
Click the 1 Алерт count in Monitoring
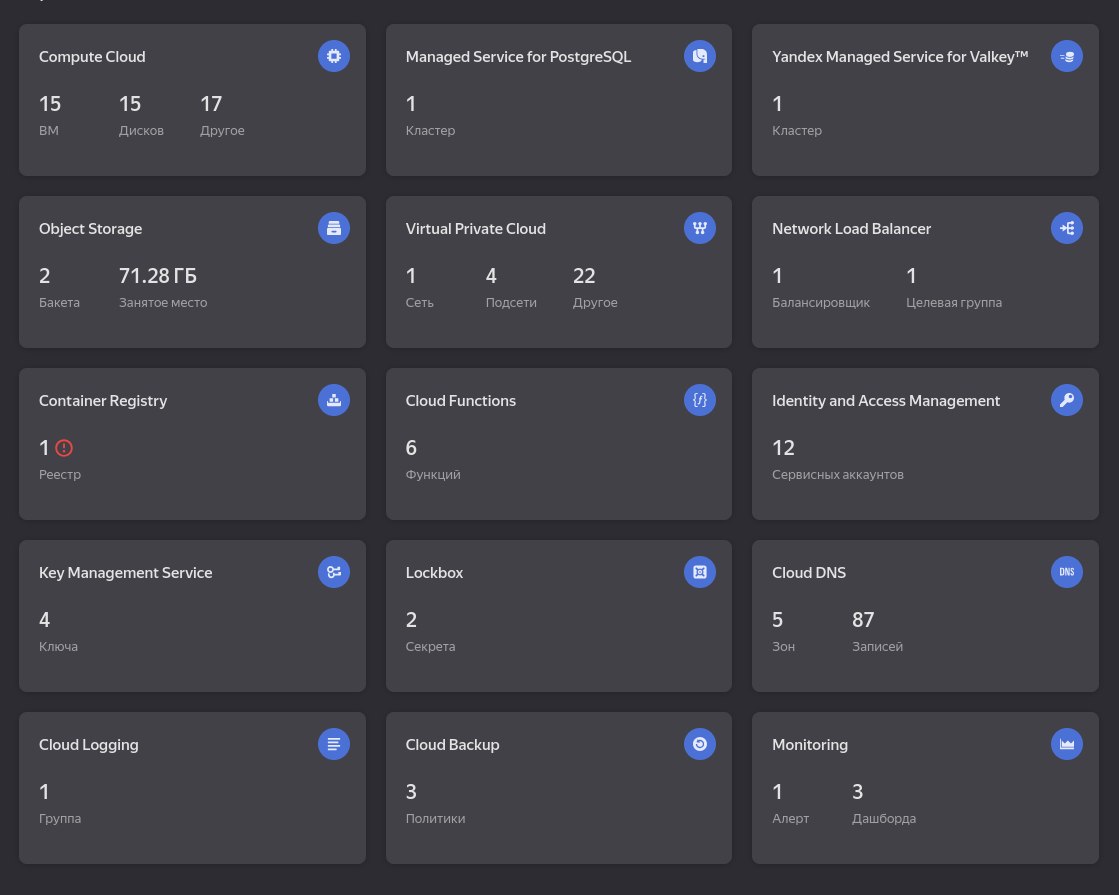(791, 802)
